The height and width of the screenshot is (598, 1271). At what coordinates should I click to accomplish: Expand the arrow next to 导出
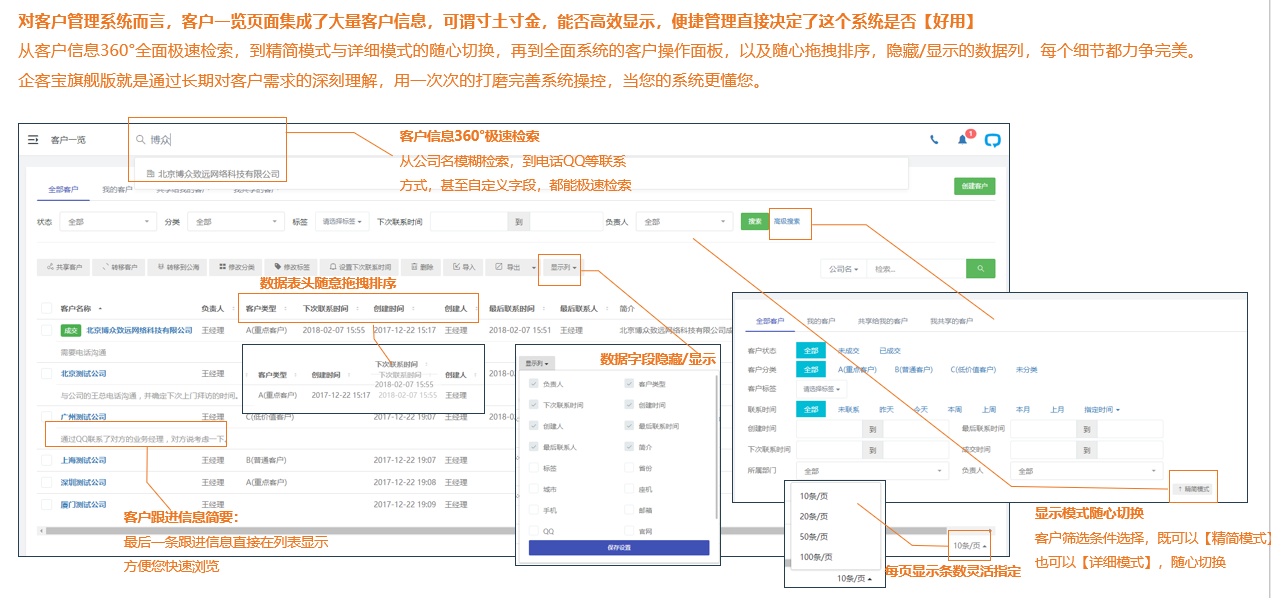point(533,268)
